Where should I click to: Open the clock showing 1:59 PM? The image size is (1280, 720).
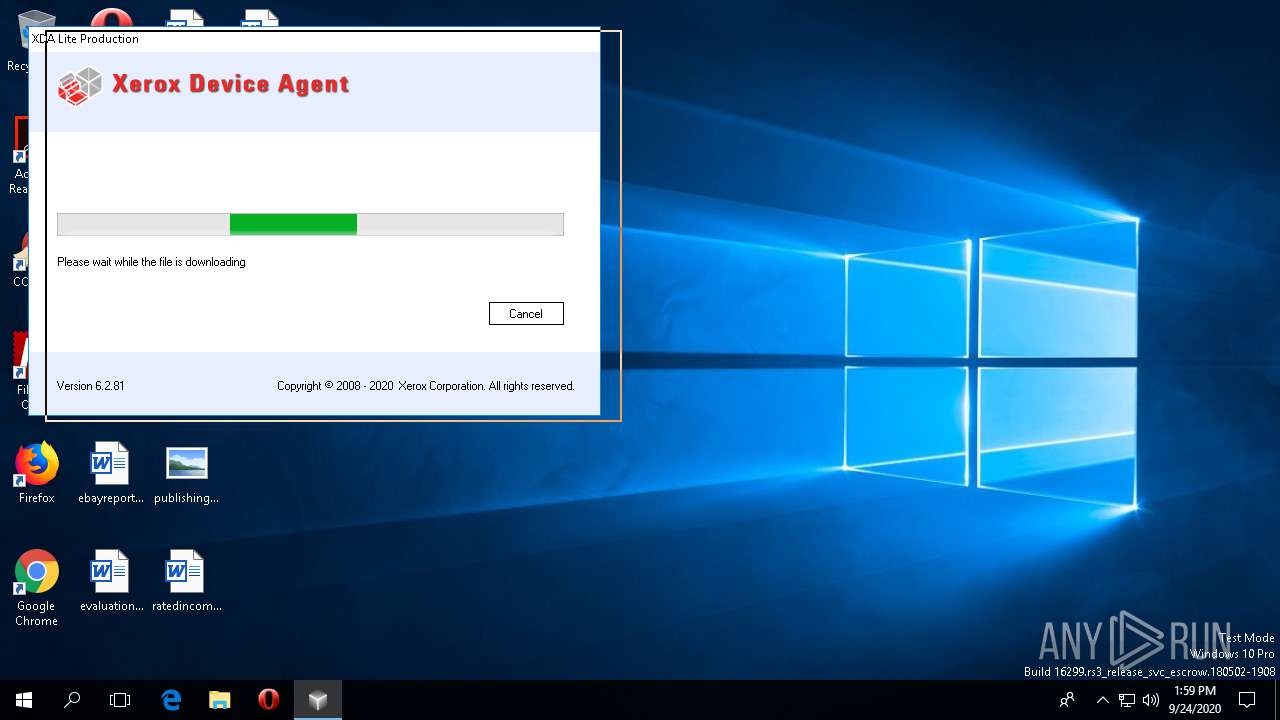(x=1195, y=700)
